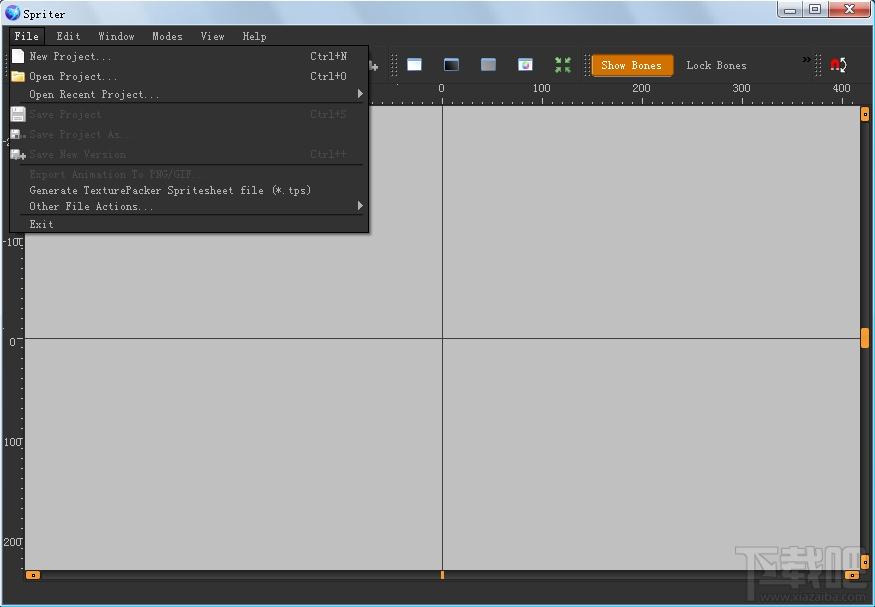The width and height of the screenshot is (875, 607).
Task: Choose Exit from the File menu
Action: coord(41,225)
